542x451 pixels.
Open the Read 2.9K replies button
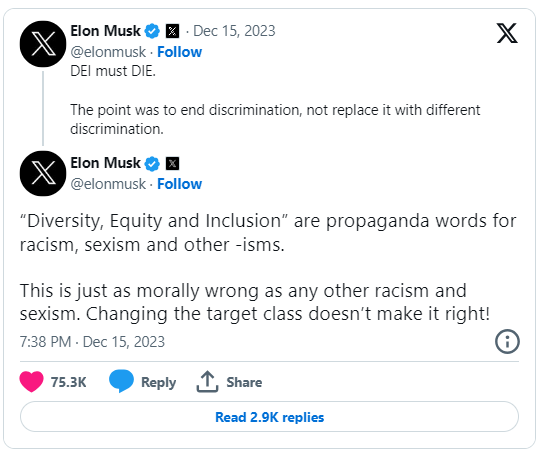click(269, 417)
